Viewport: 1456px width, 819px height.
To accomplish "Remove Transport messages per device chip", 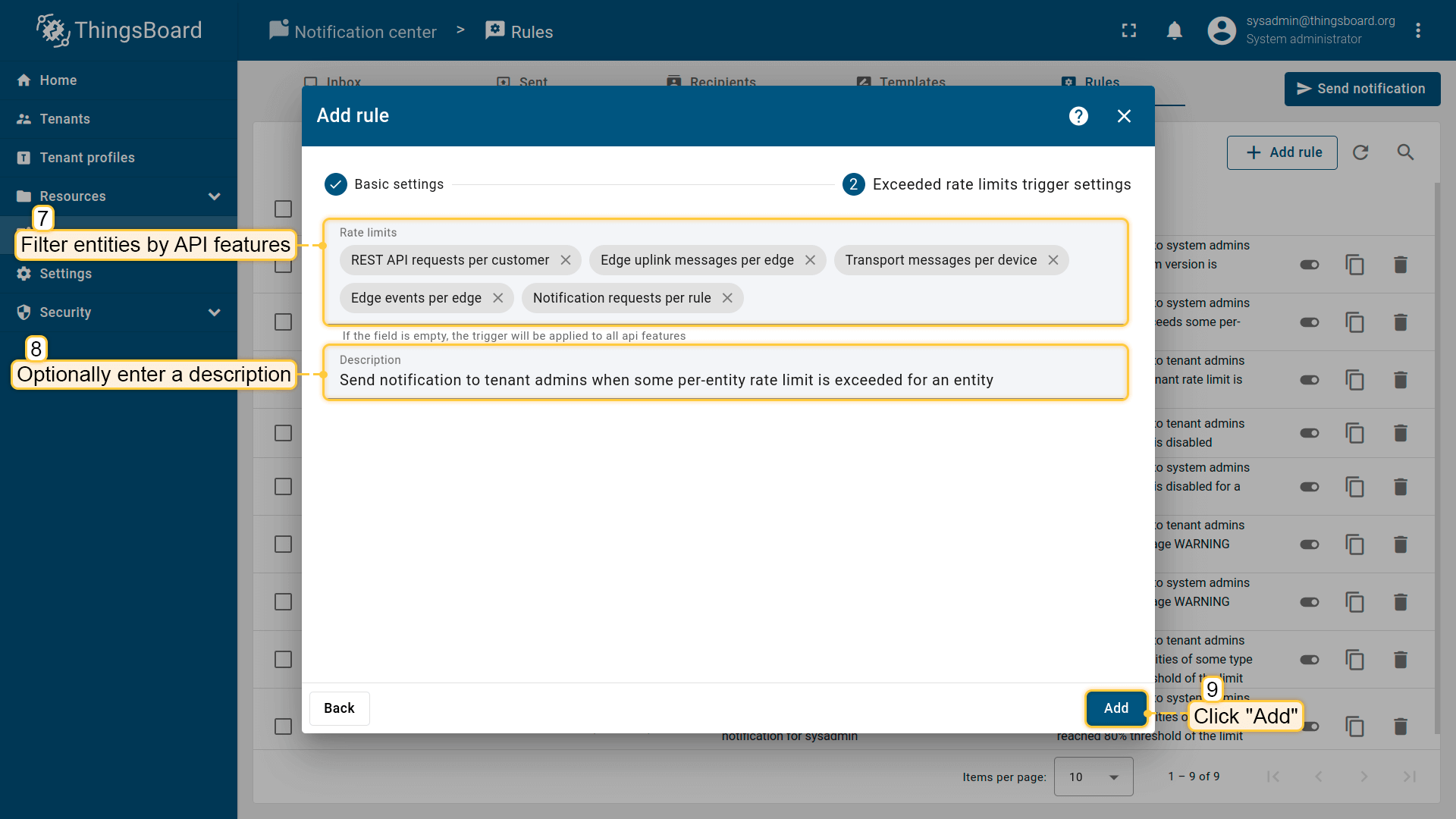I will click(x=1053, y=260).
